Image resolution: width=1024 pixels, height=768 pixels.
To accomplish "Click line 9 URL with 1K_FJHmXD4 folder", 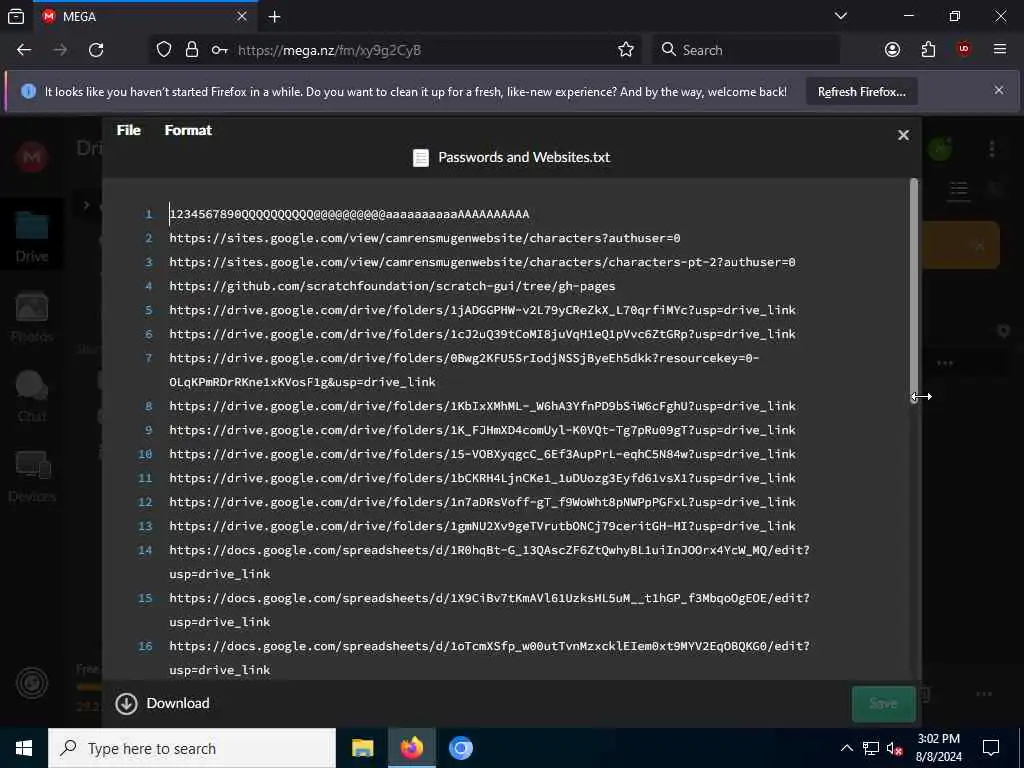I will pos(482,430).
